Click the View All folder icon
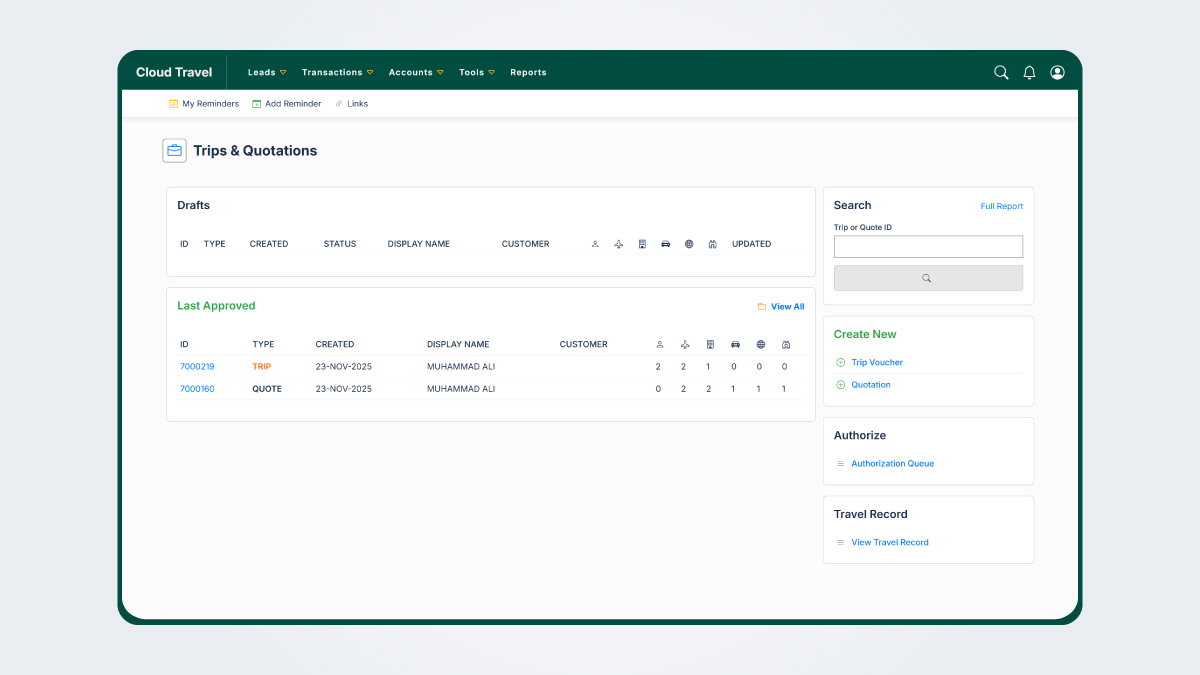Viewport: 1200px width, 675px height. [x=762, y=307]
